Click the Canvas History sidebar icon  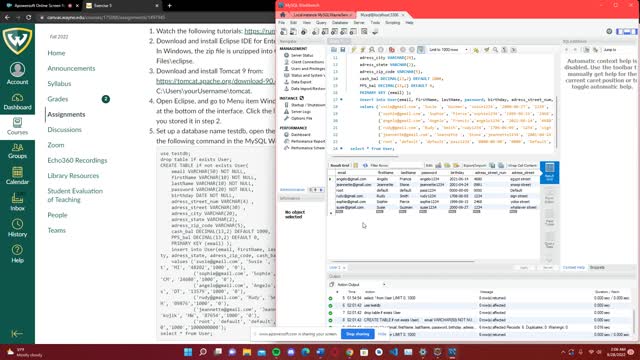point(17,228)
